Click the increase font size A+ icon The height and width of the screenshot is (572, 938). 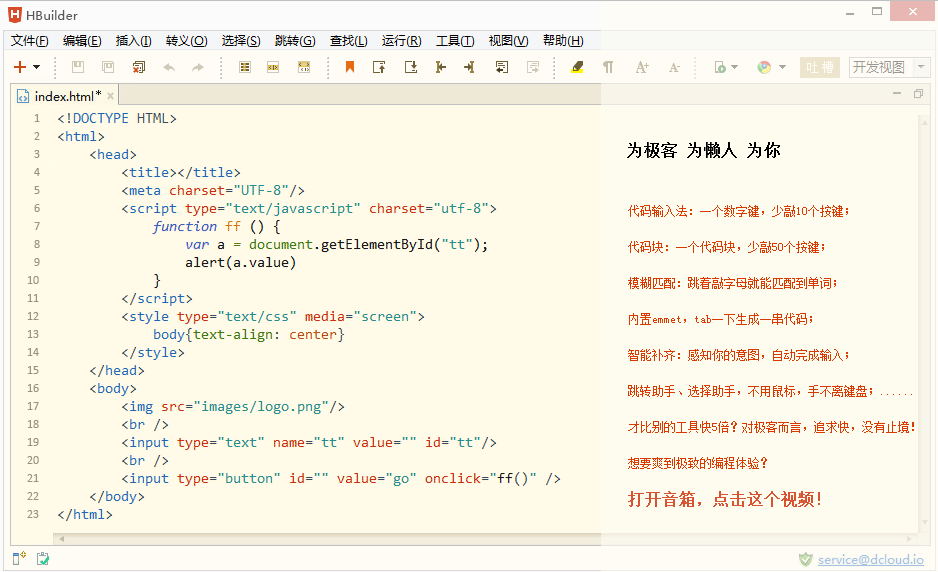coord(642,67)
